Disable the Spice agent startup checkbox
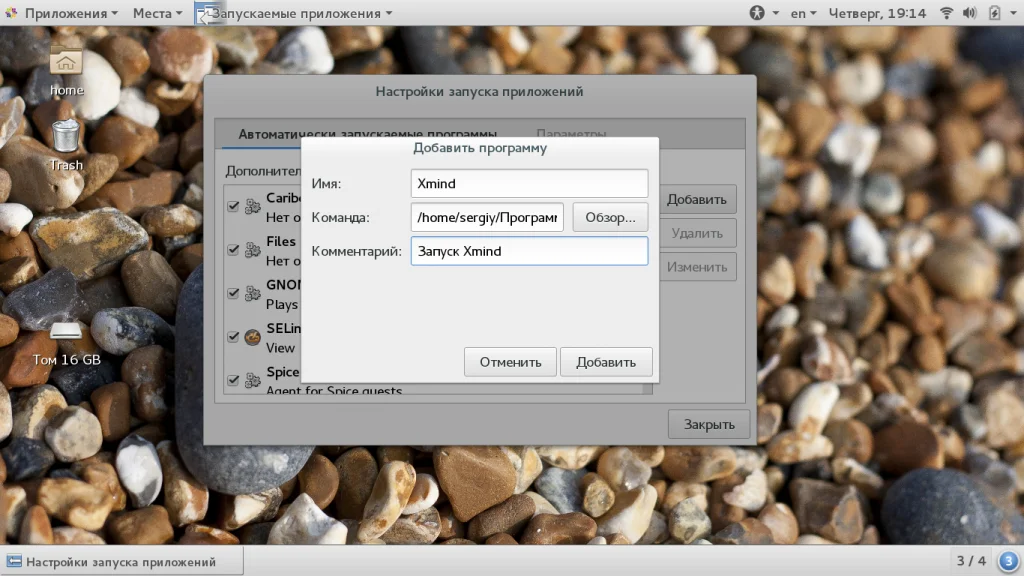The height and width of the screenshot is (576, 1024). pos(233,380)
